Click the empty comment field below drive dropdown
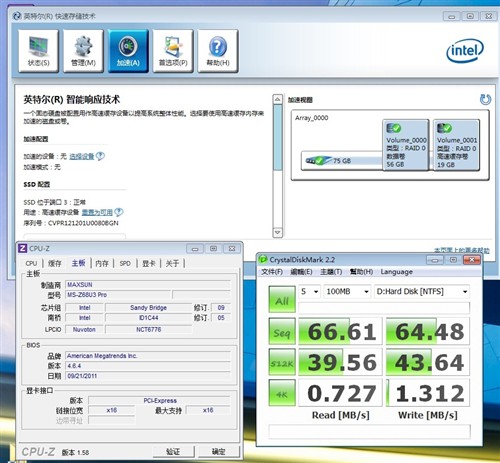Viewport: 500px width, 463px height. [384, 308]
